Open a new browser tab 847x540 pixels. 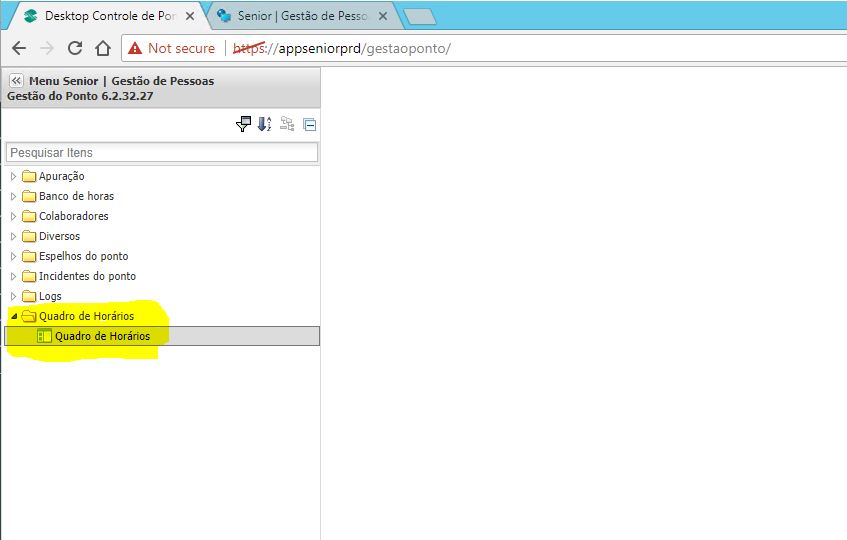coord(419,16)
